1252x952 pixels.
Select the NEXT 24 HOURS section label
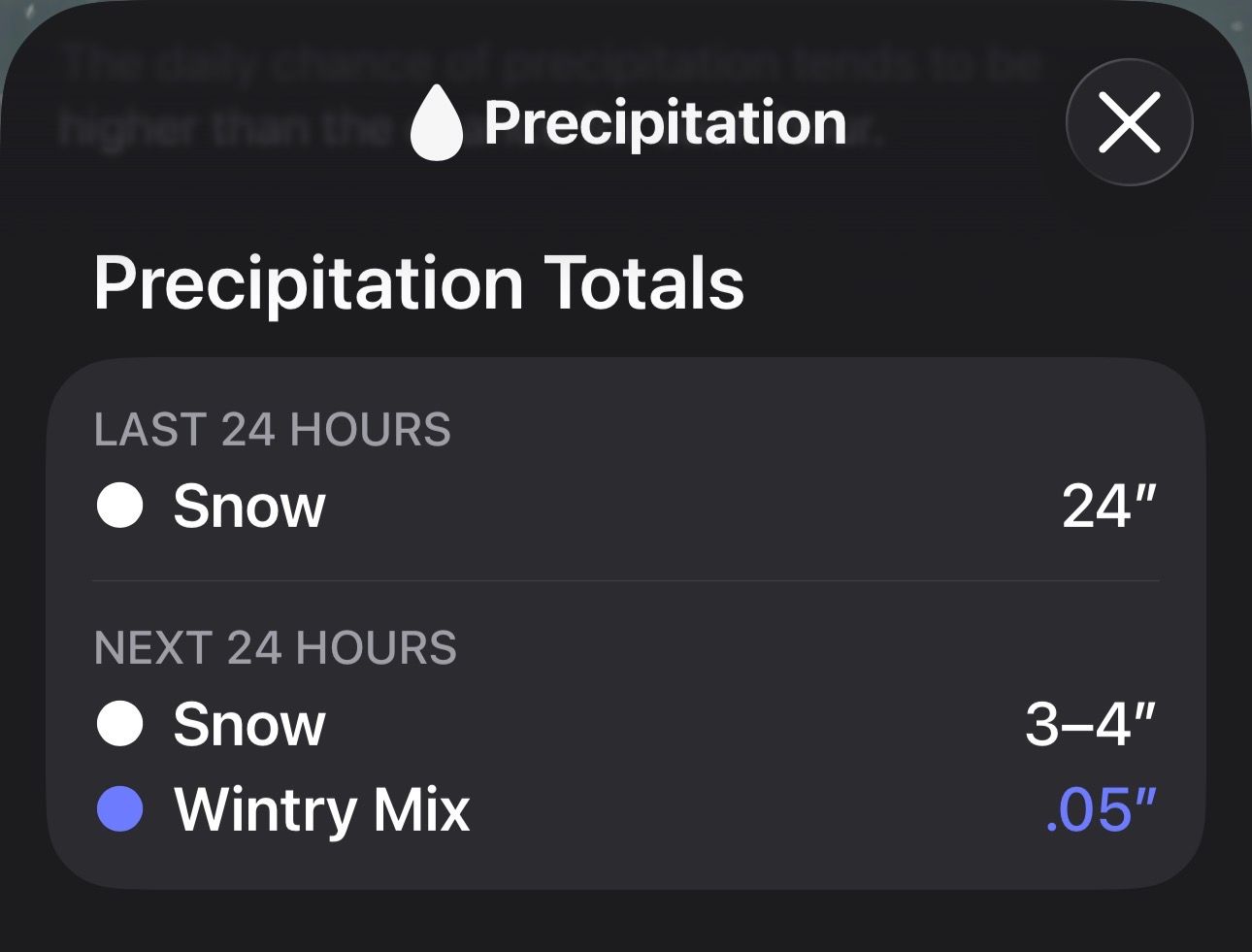tap(276, 648)
